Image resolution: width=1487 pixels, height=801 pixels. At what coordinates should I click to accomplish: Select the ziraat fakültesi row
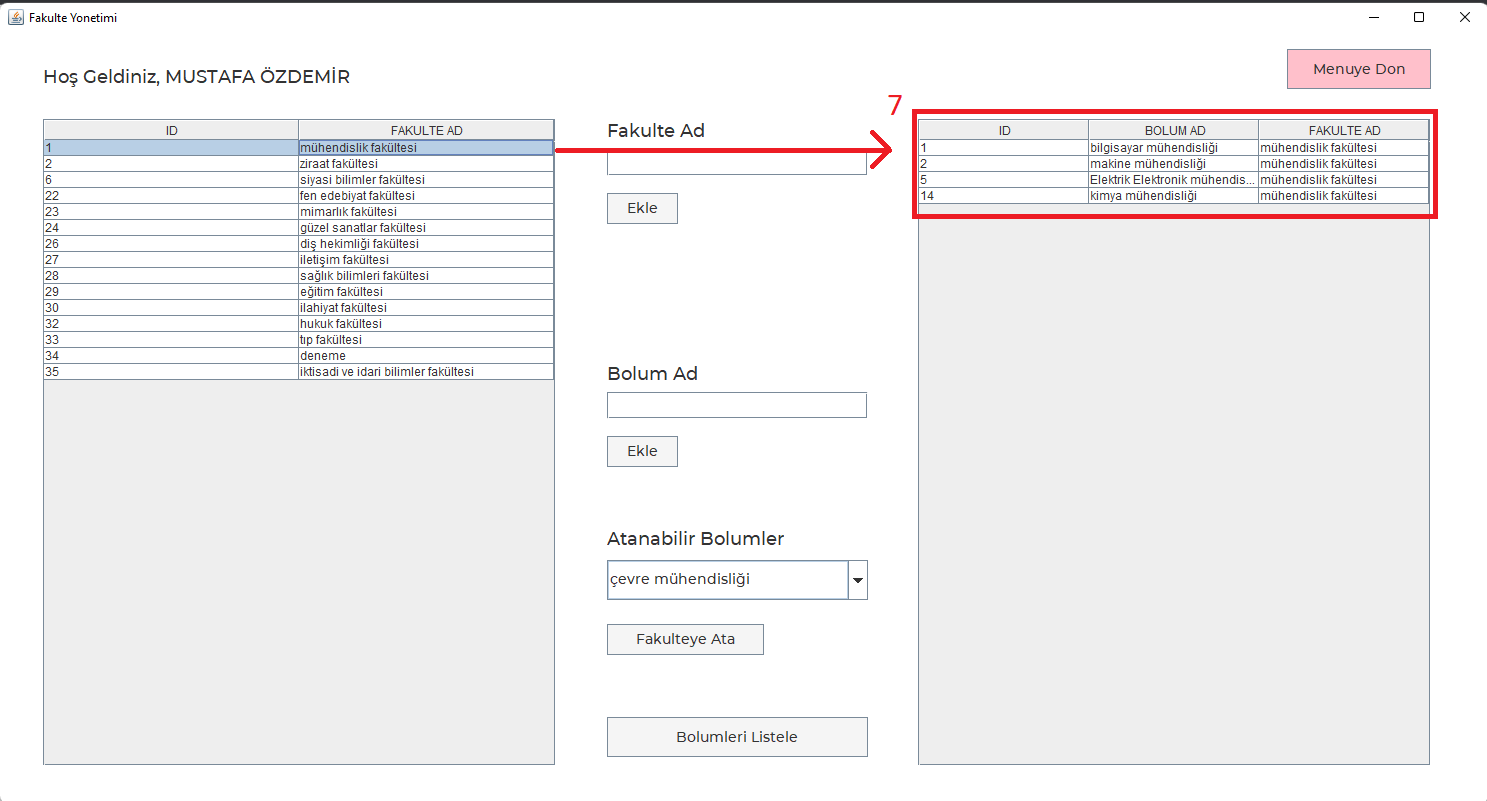click(298, 163)
